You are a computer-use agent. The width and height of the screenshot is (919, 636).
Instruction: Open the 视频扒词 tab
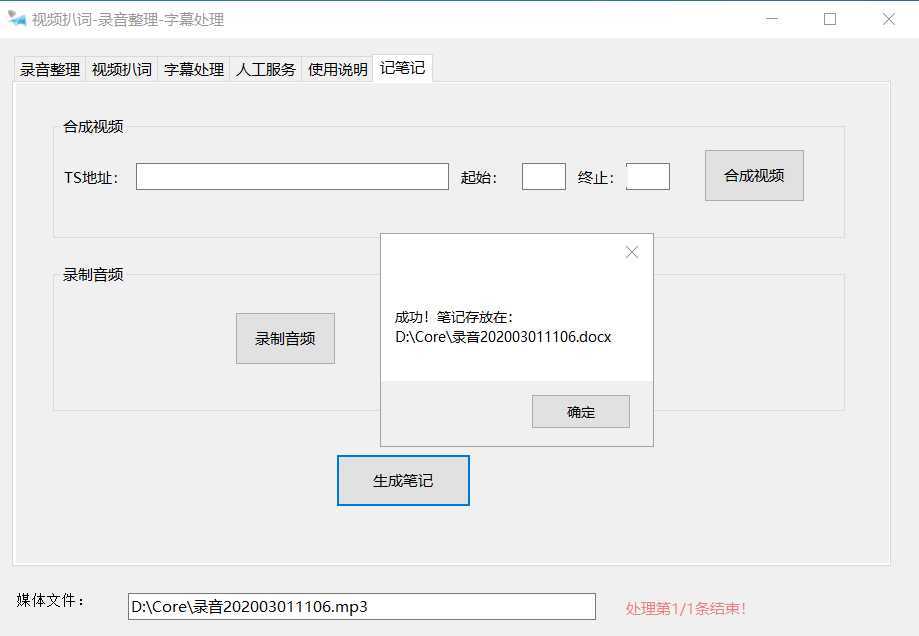[x=120, y=68]
